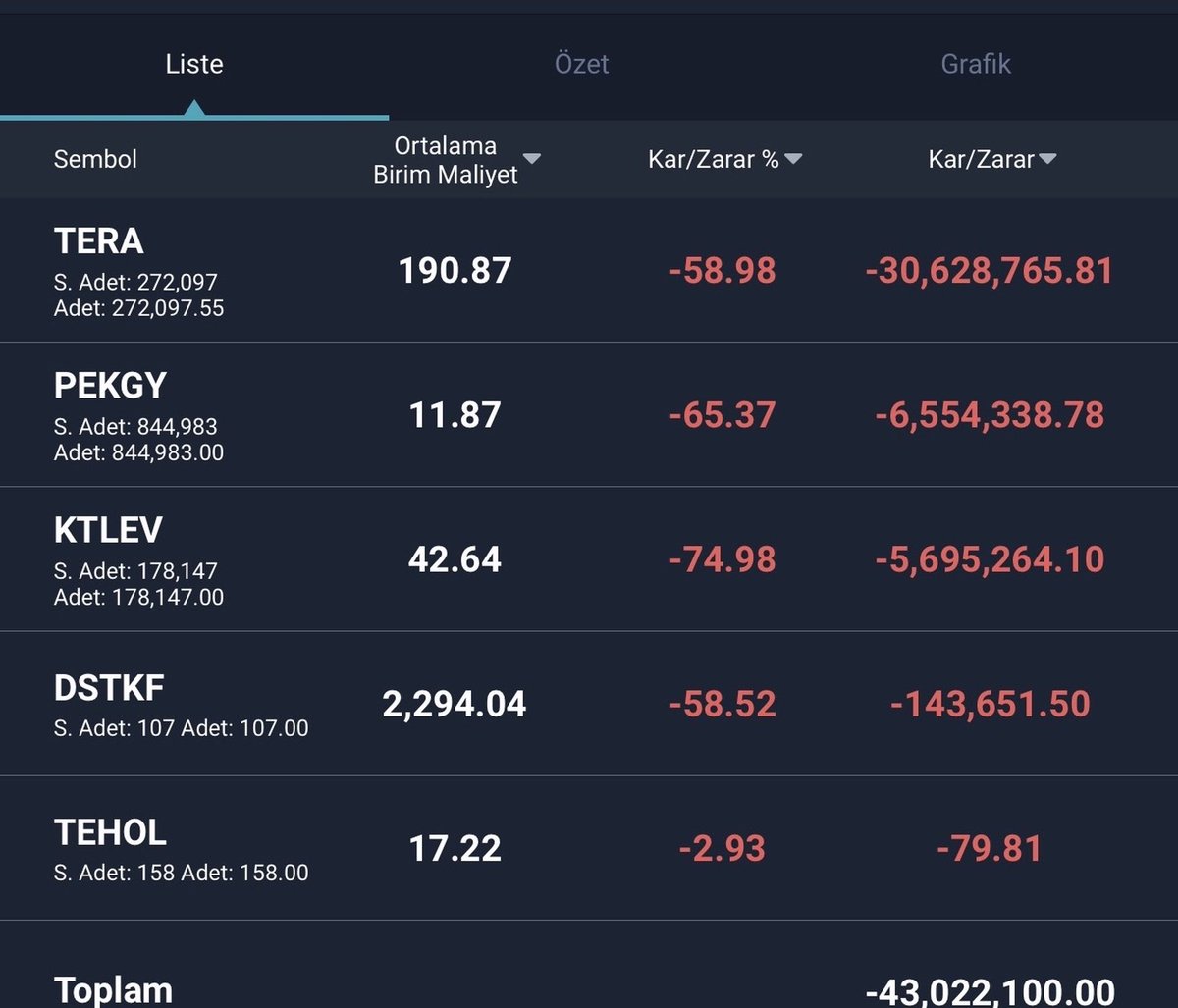This screenshot has height=1008, width=1178.
Task: Sort by Kar/Zarar % arrow
Action: tap(793, 159)
